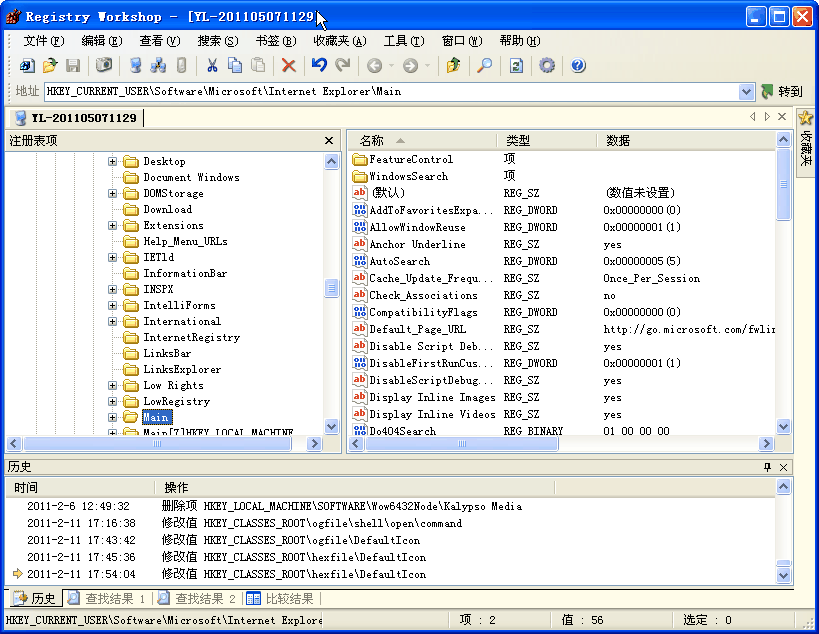This screenshot has width=819, height=634.
Task: Click the connect network registry icon
Action: click(x=158, y=66)
